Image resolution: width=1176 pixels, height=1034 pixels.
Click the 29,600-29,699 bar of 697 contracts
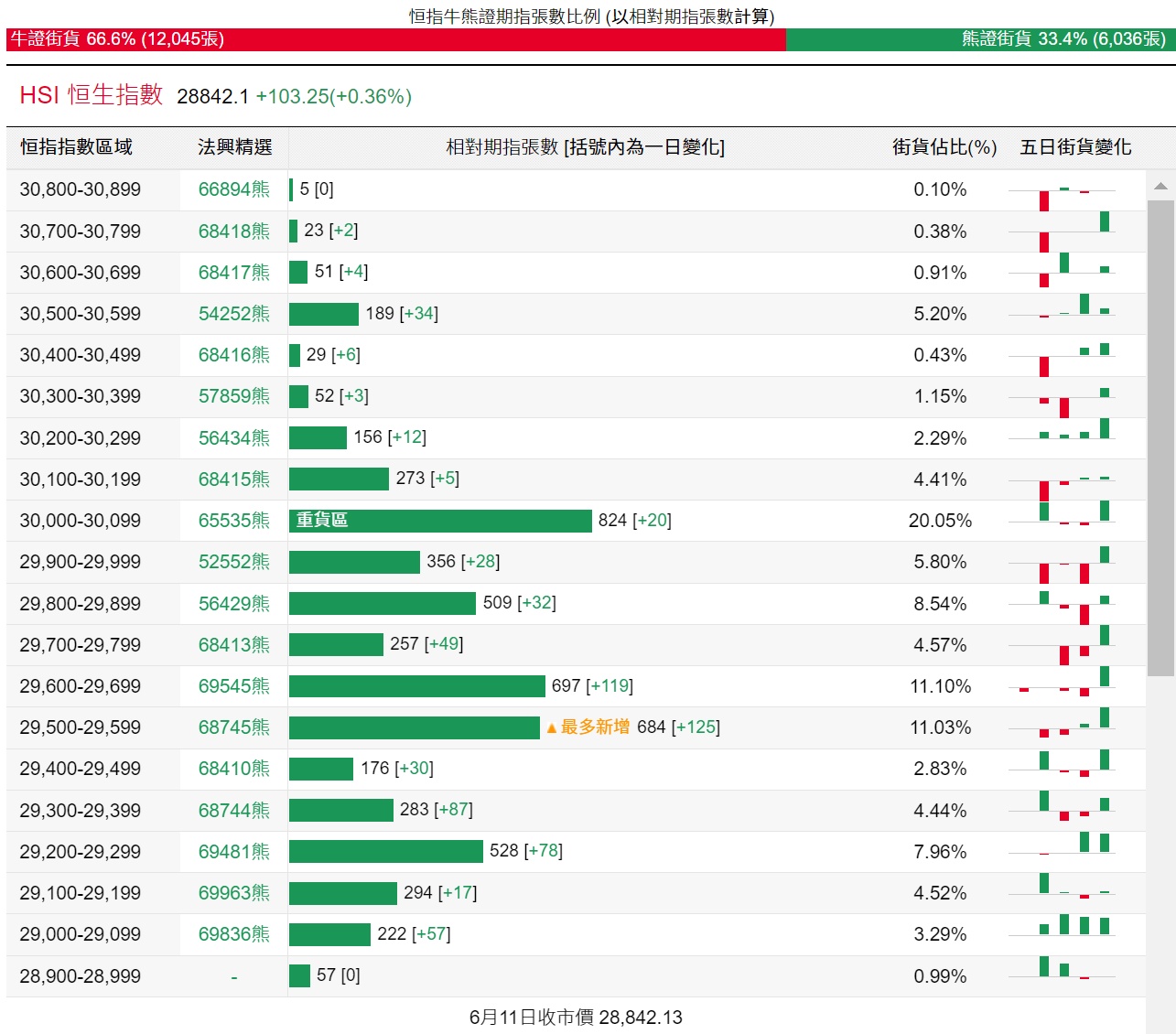(416, 686)
